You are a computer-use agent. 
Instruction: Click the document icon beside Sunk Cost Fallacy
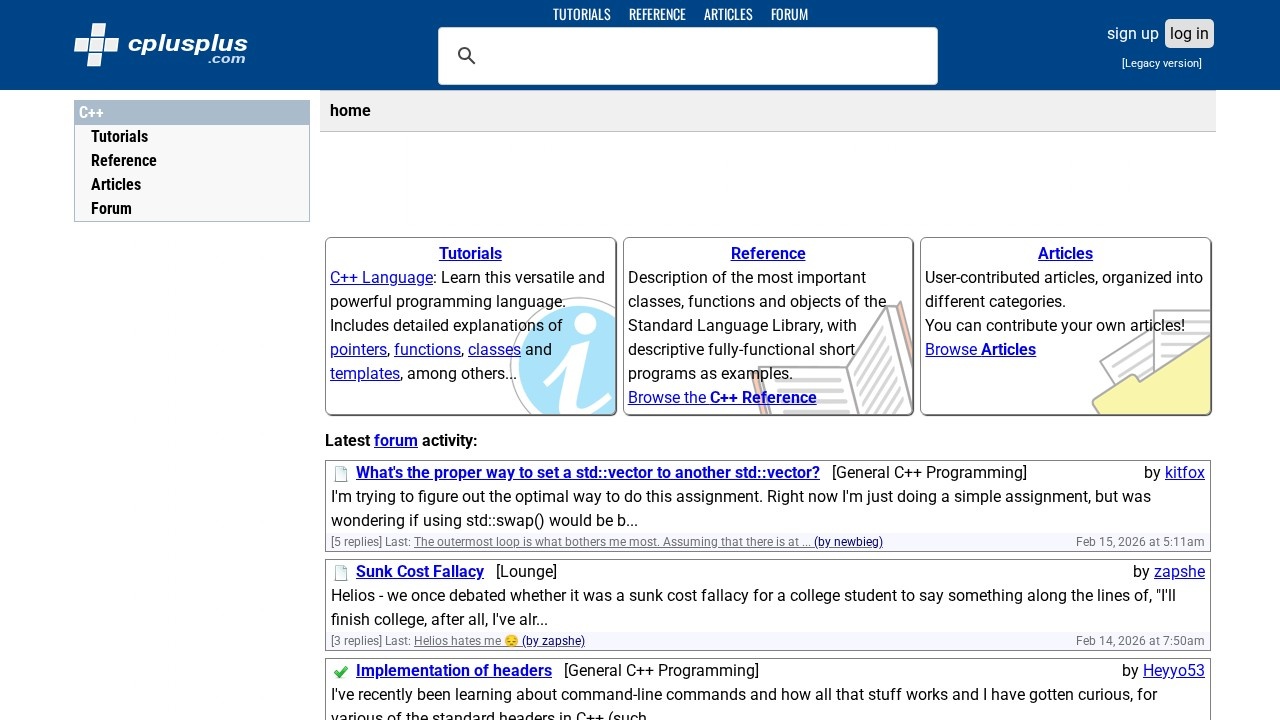pos(341,573)
